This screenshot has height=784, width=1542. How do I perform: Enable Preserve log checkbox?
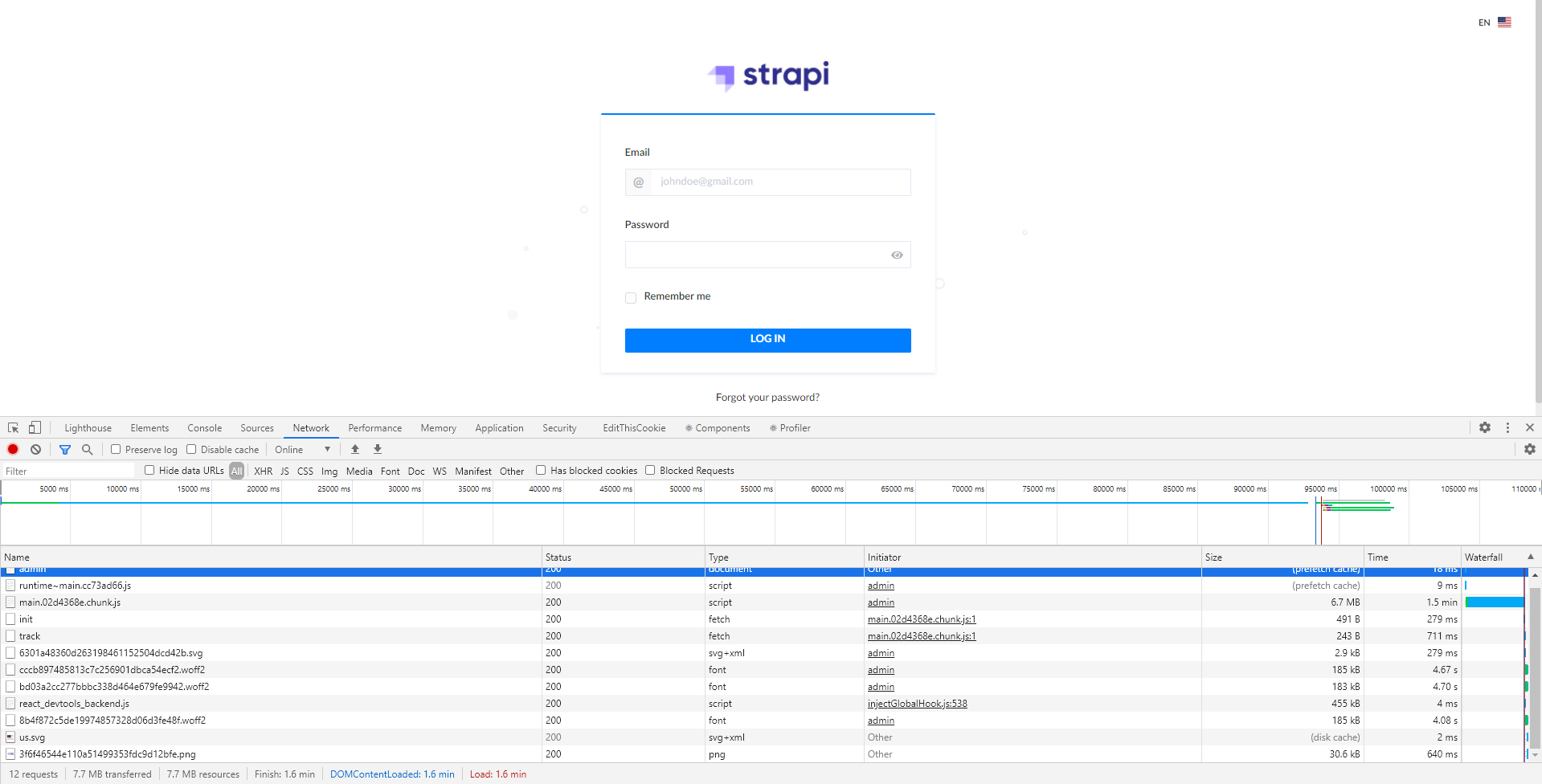coord(116,450)
